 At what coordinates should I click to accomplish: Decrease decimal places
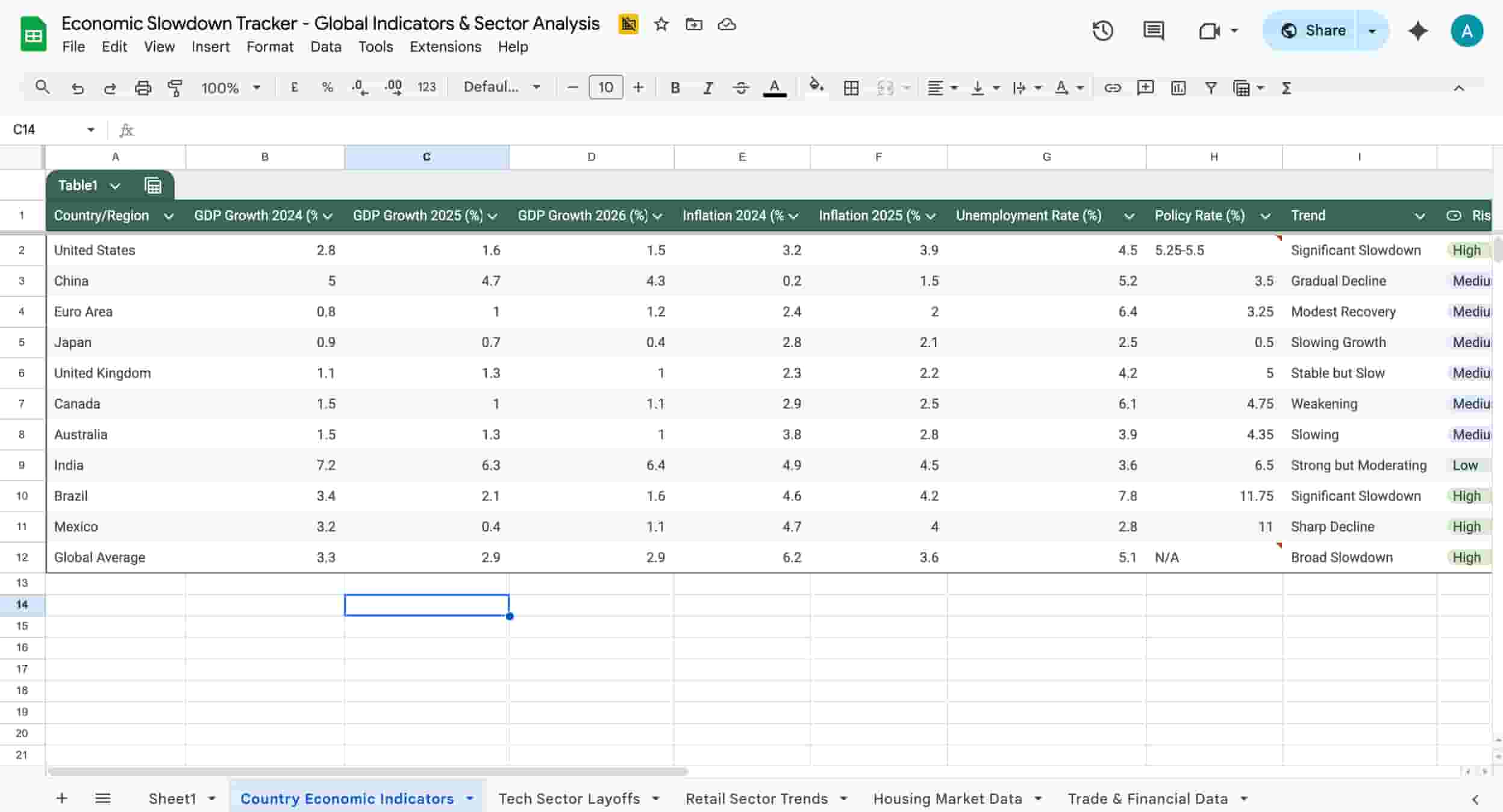click(x=360, y=87)
